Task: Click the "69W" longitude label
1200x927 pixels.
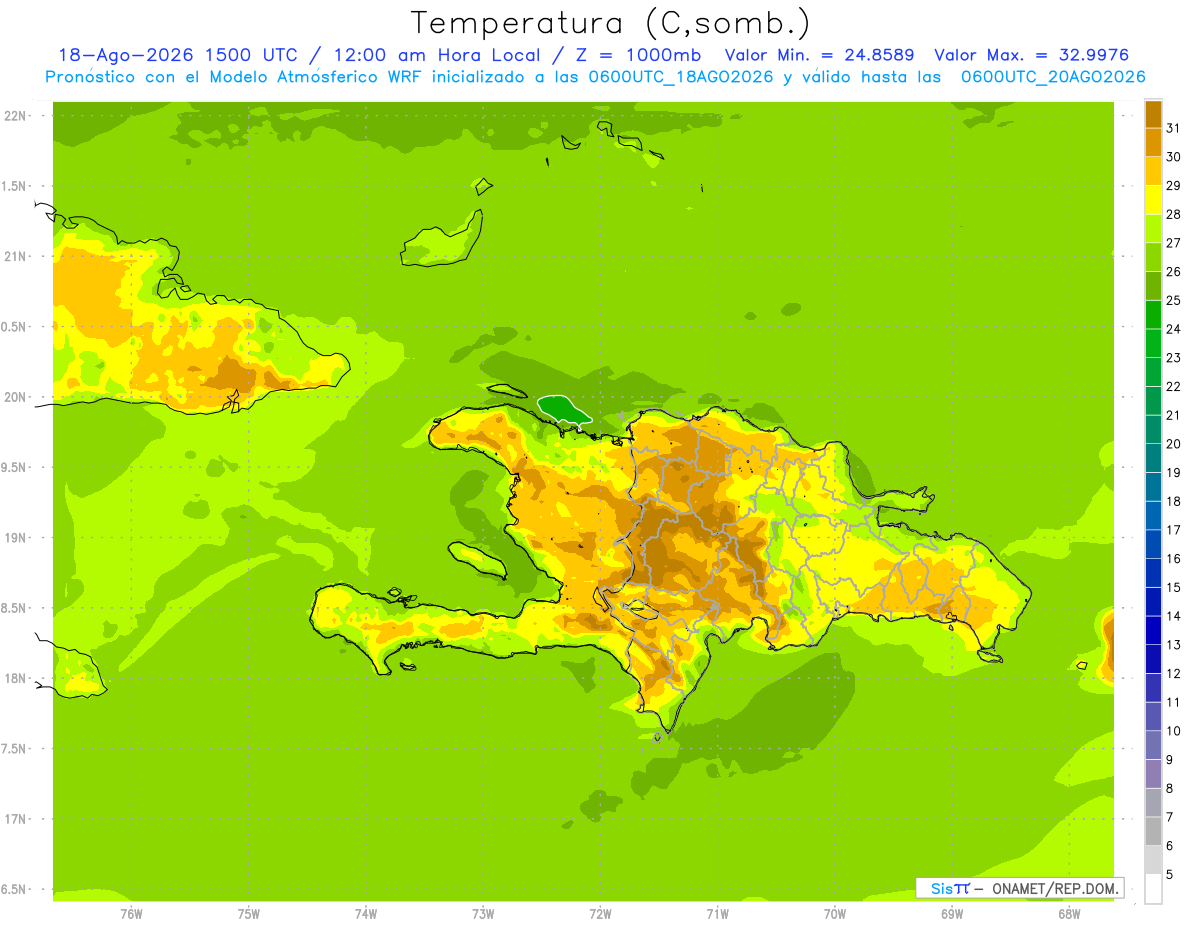Action: 952,914
